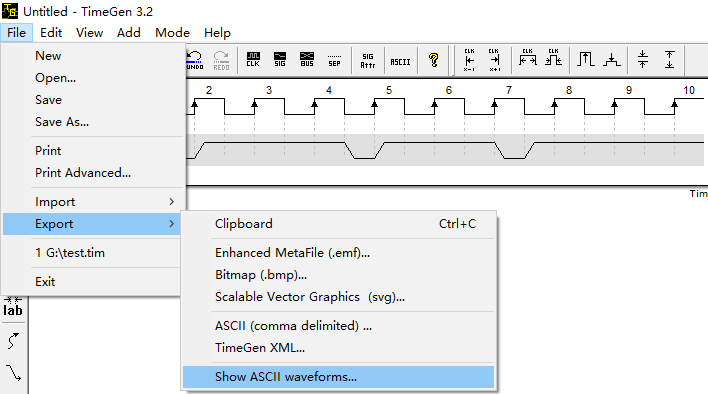Select the lab label tool
The width and height of the screenshot is (708, 394).
click(13, 307)
